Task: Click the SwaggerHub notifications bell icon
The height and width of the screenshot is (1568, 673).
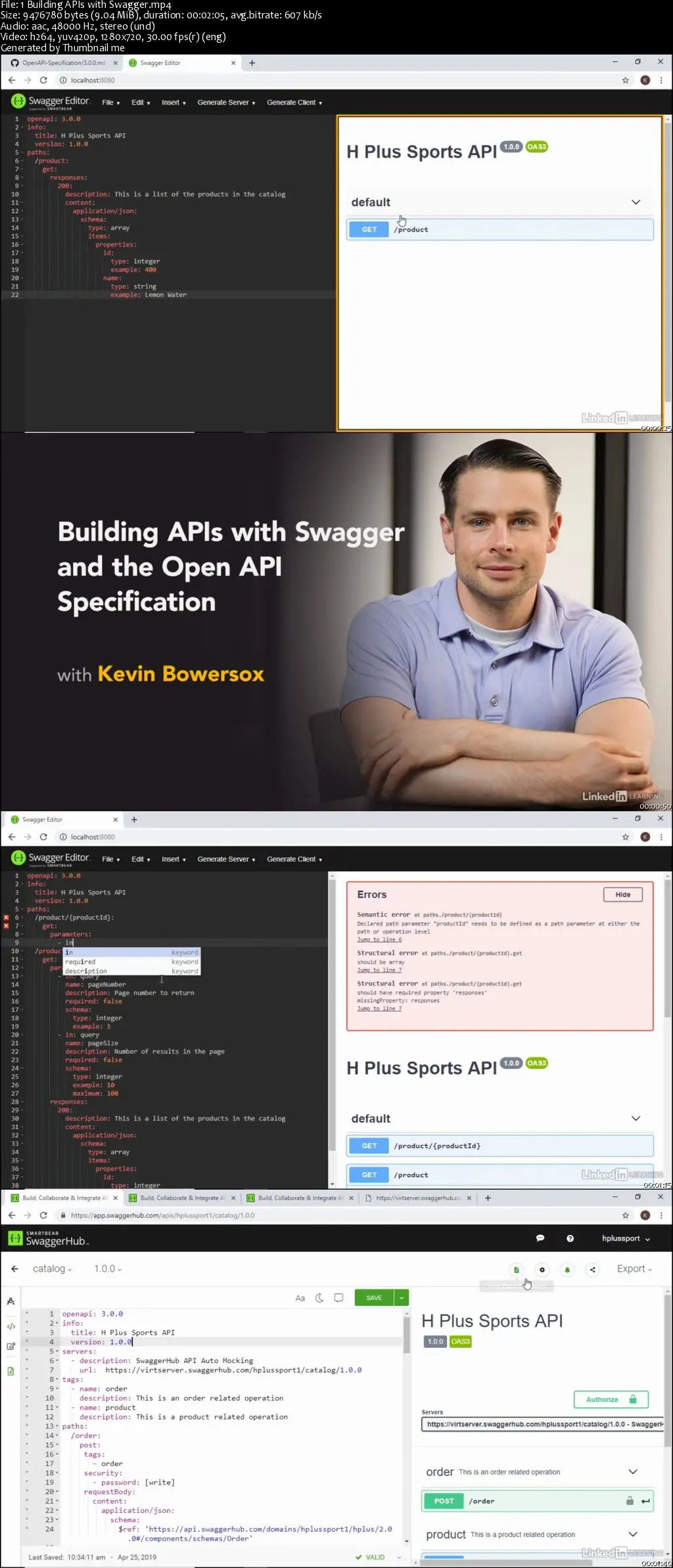Action: [x=567, y=1270]
